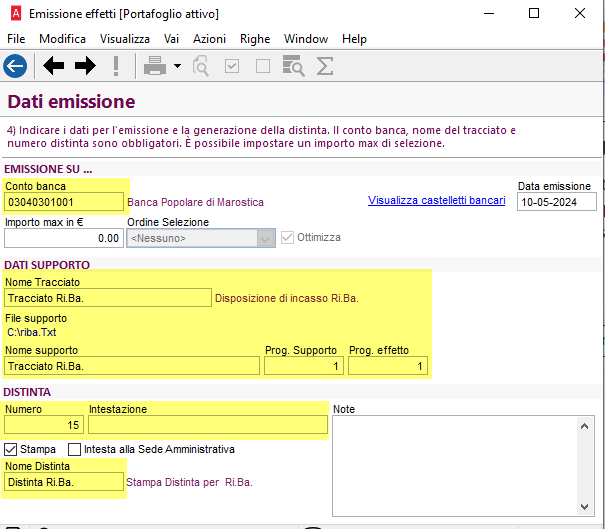Click Note scrollbar down arrow
605x529 pixels.
click(584, 506)
